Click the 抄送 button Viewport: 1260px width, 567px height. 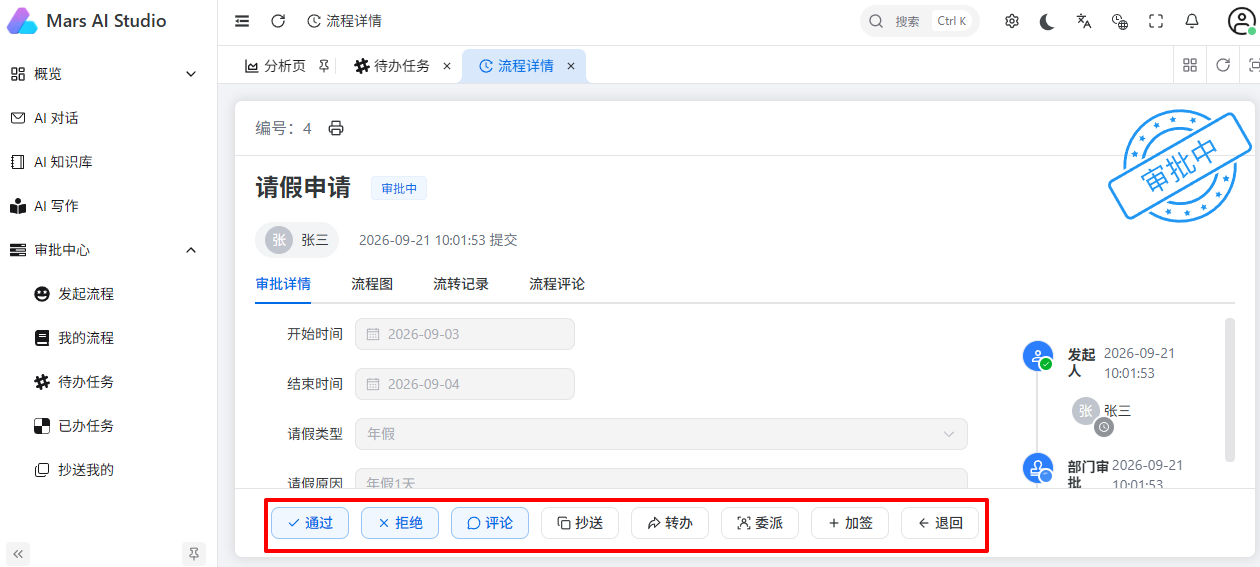pos(580,523)
